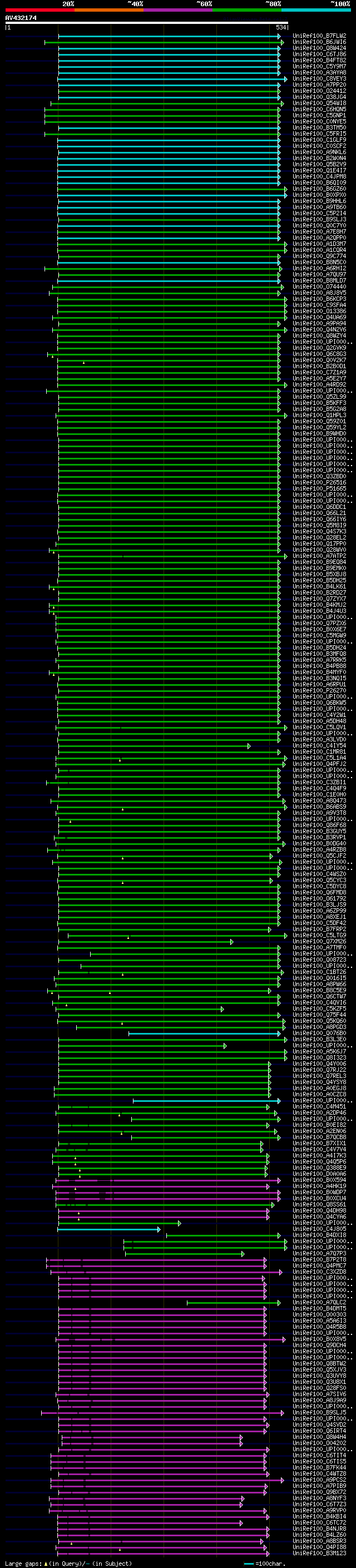Click the red 20% identity legend segment
The image size is (356, 1568).
[x=39, y=10]
